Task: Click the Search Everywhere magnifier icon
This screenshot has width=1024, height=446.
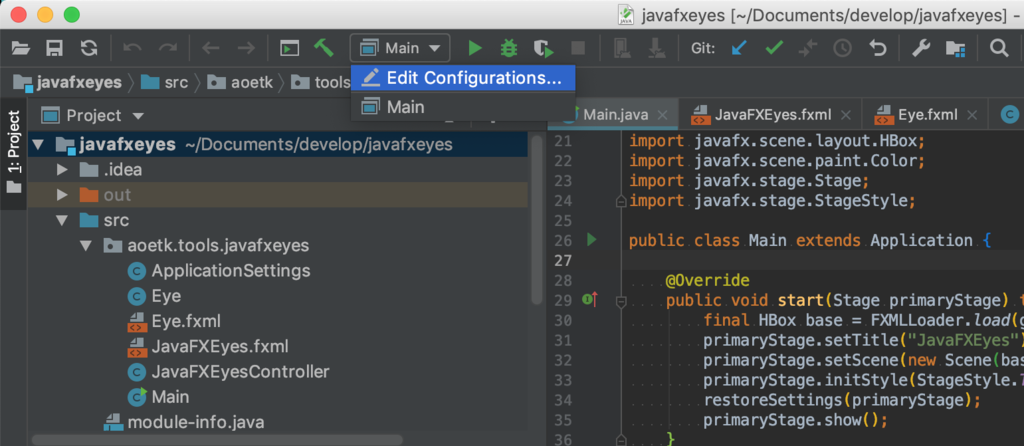Action: pos(999,48)
